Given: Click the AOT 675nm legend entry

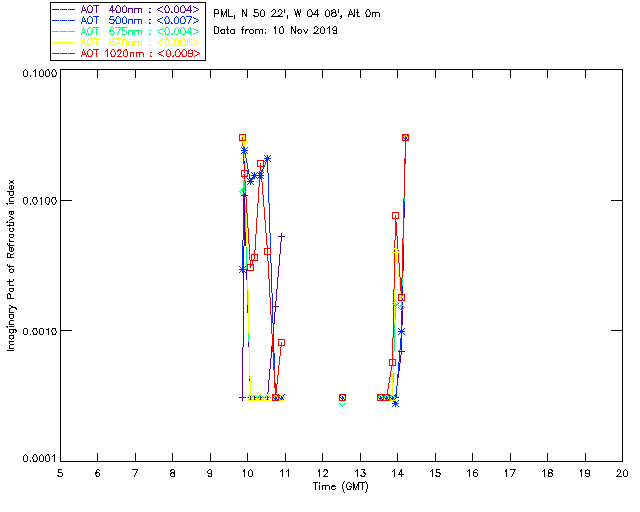Looking at the screenshot, I should (127, 31).
